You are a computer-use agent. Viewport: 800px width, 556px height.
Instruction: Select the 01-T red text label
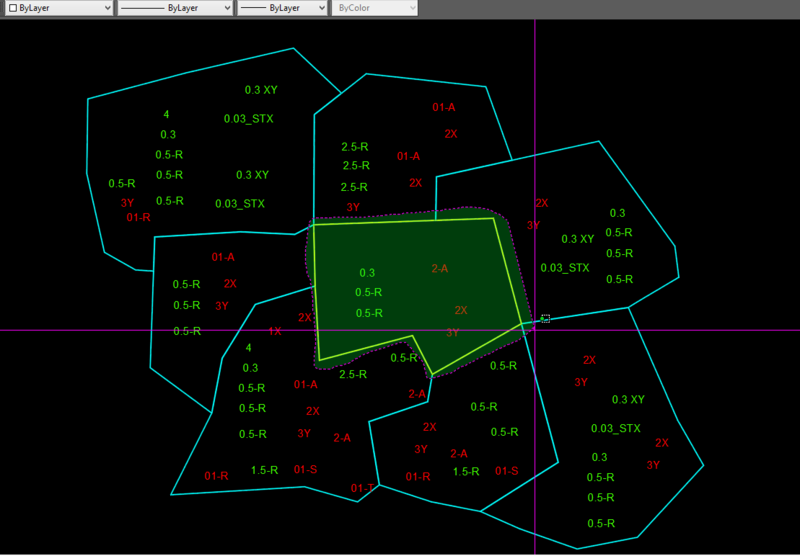[362, 488]
